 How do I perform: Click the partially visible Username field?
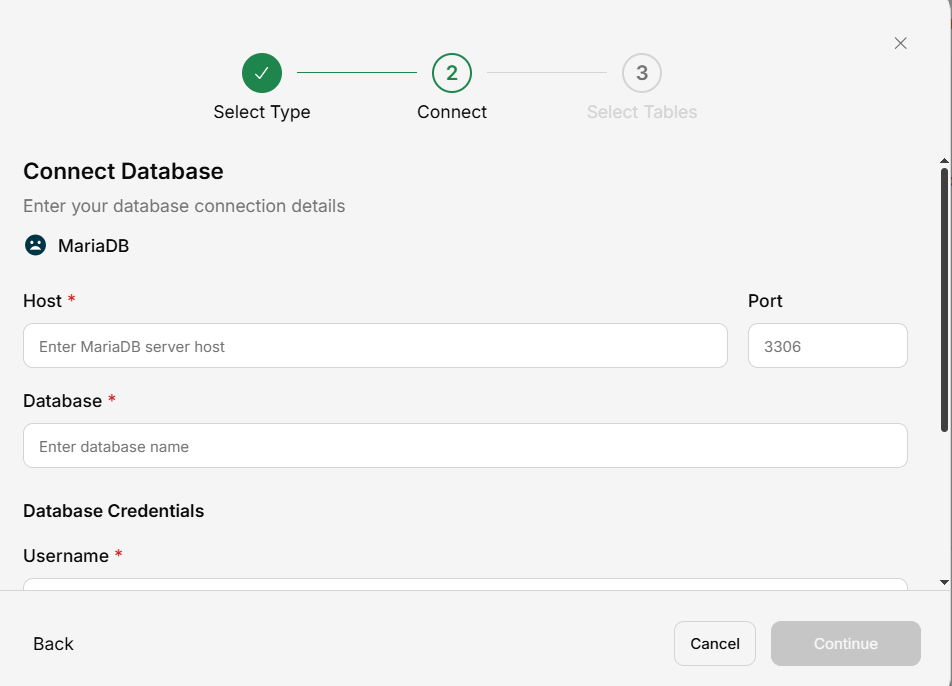pyautogui.click(x=465, y=584)
